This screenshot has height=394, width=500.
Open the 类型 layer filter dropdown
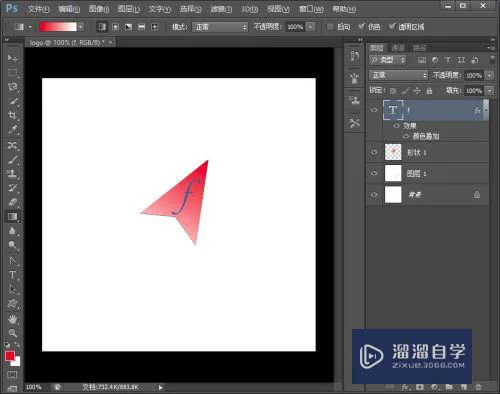[x=387, y=60]
